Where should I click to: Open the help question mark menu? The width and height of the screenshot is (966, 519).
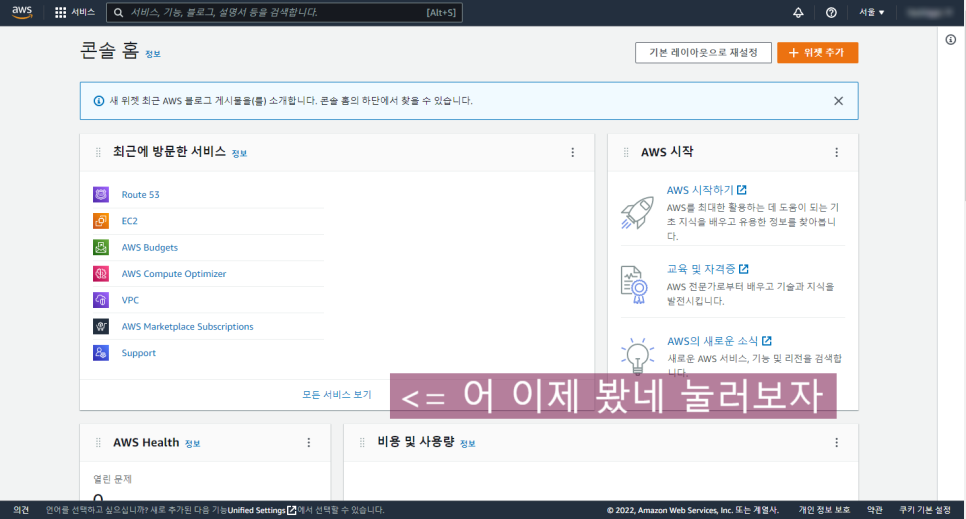coord(831,12)
